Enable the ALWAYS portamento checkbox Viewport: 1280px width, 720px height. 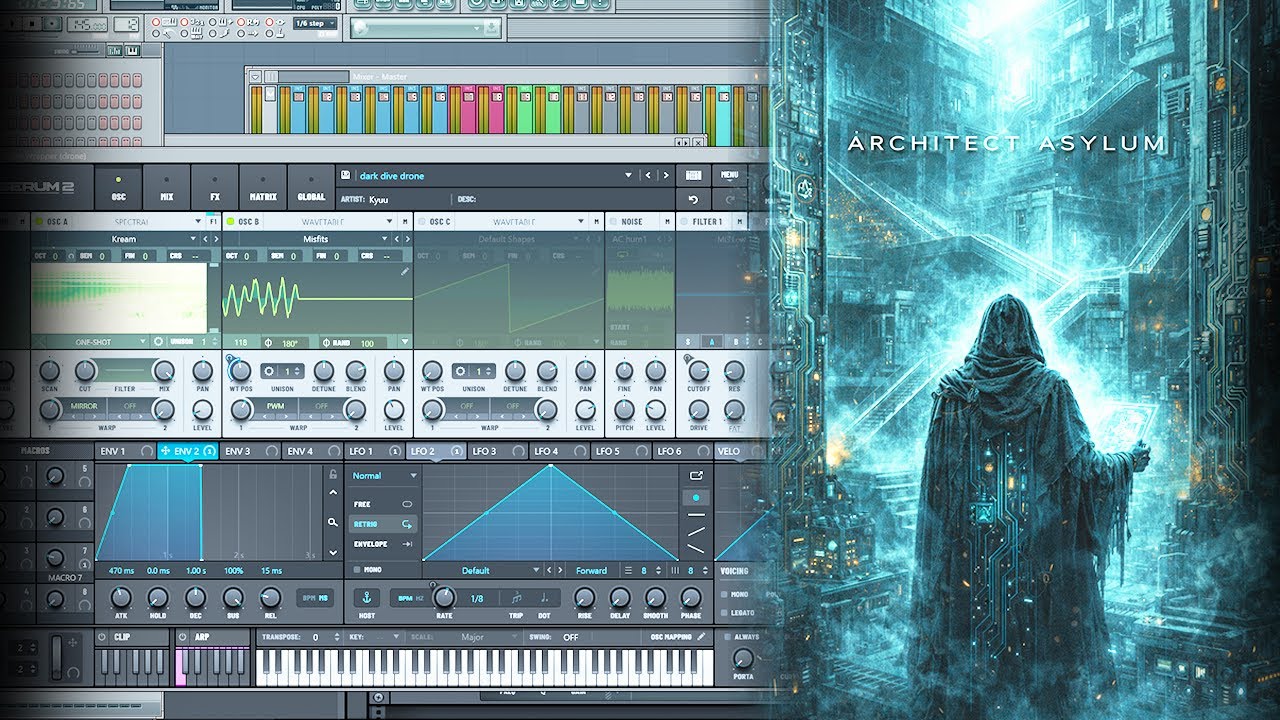pyautogui.click(x=725, y=636)
